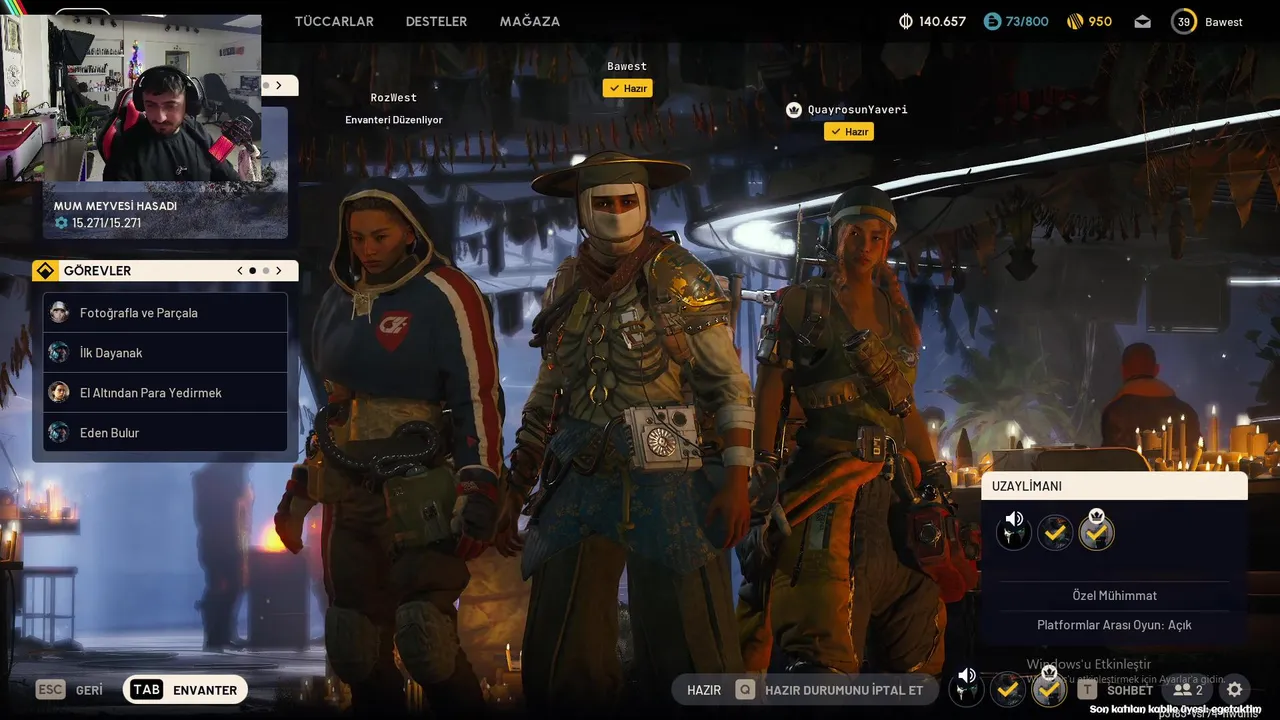Viewport: 1280px width, 720px height.
Task: Click the İlk Dayanak character avatar
Action: tap(60, 352)
